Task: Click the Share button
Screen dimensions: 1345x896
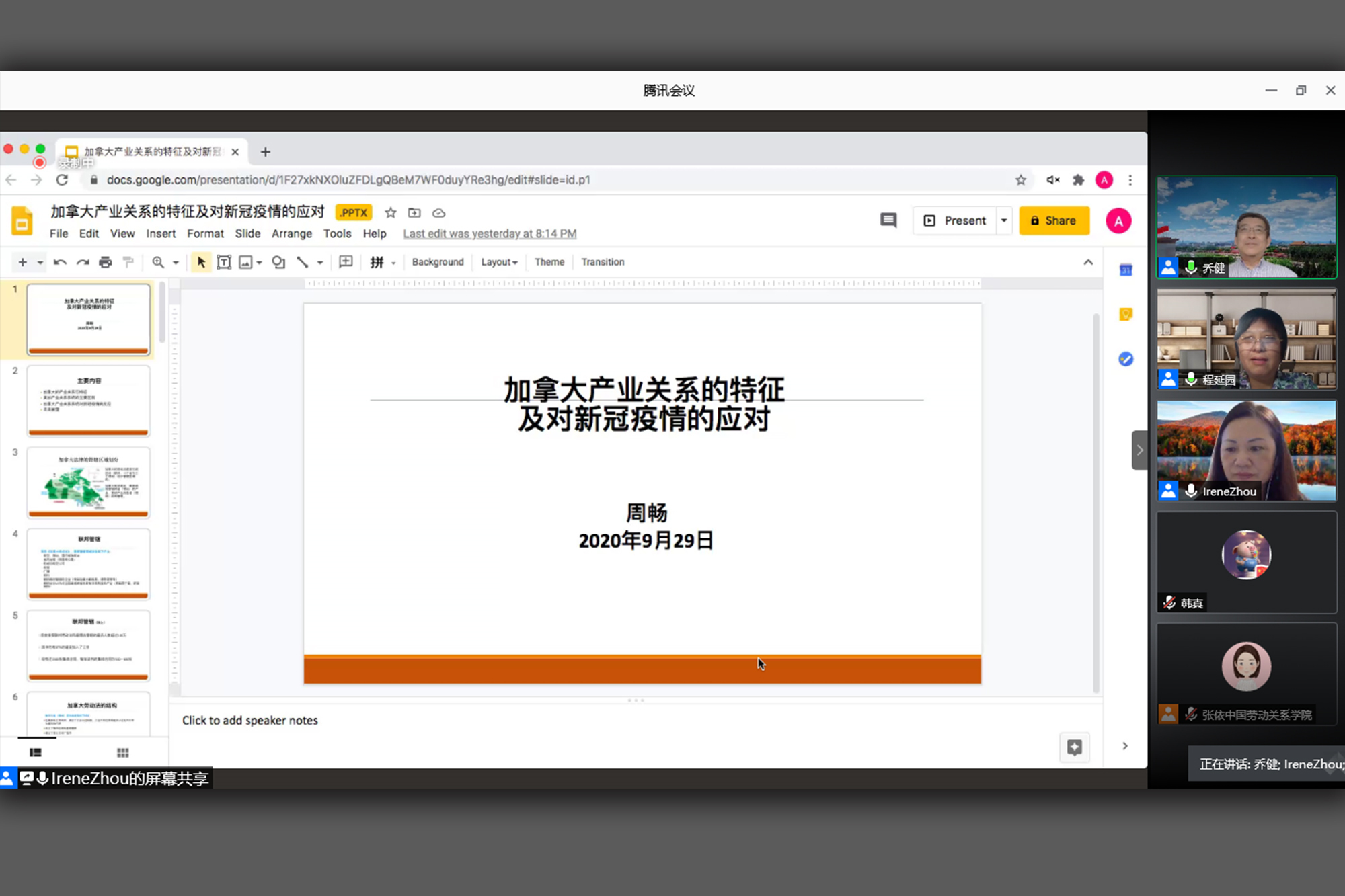Action: pyautogui.click(x=1054, y=220)
